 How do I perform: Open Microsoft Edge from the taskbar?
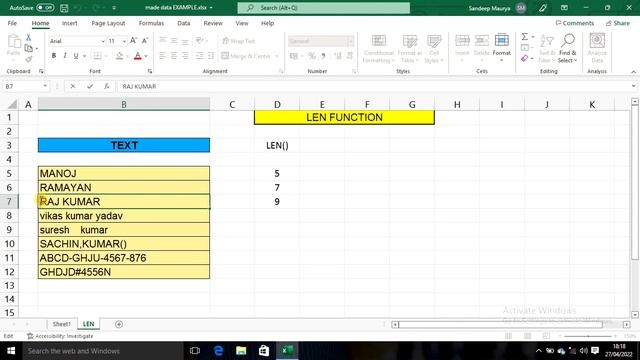point(218,351)
